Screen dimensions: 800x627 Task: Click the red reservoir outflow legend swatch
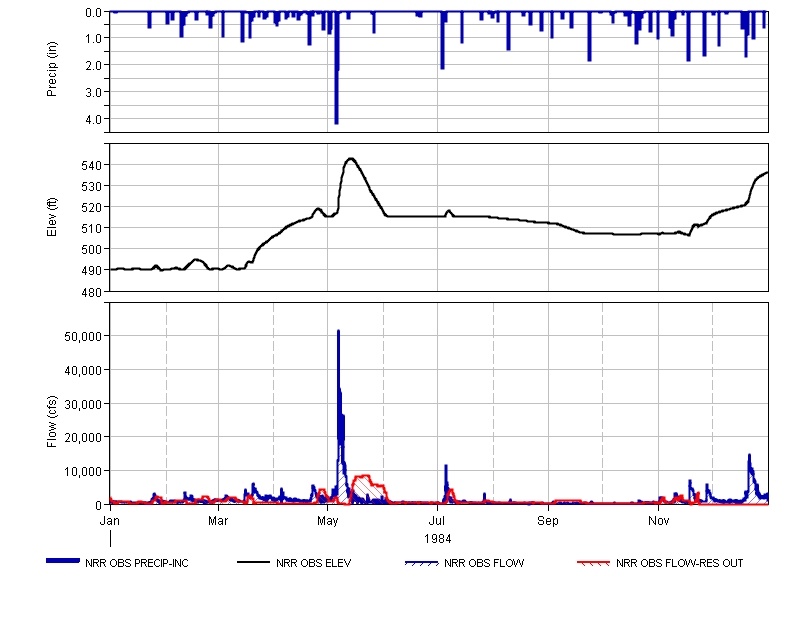coord(593,563)
